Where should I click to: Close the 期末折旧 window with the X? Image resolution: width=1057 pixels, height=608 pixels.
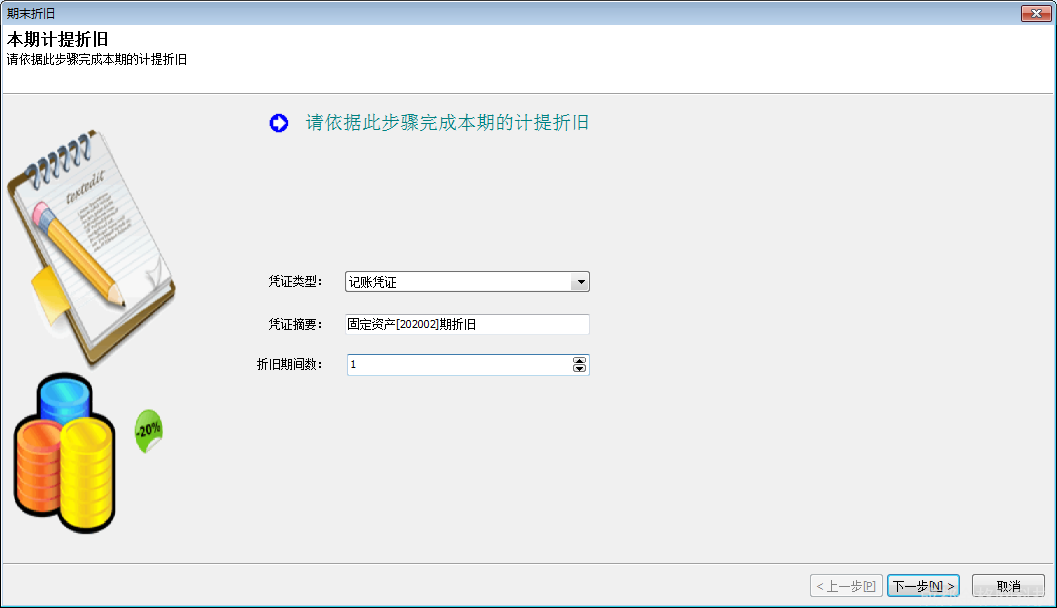coord(1034,13)
